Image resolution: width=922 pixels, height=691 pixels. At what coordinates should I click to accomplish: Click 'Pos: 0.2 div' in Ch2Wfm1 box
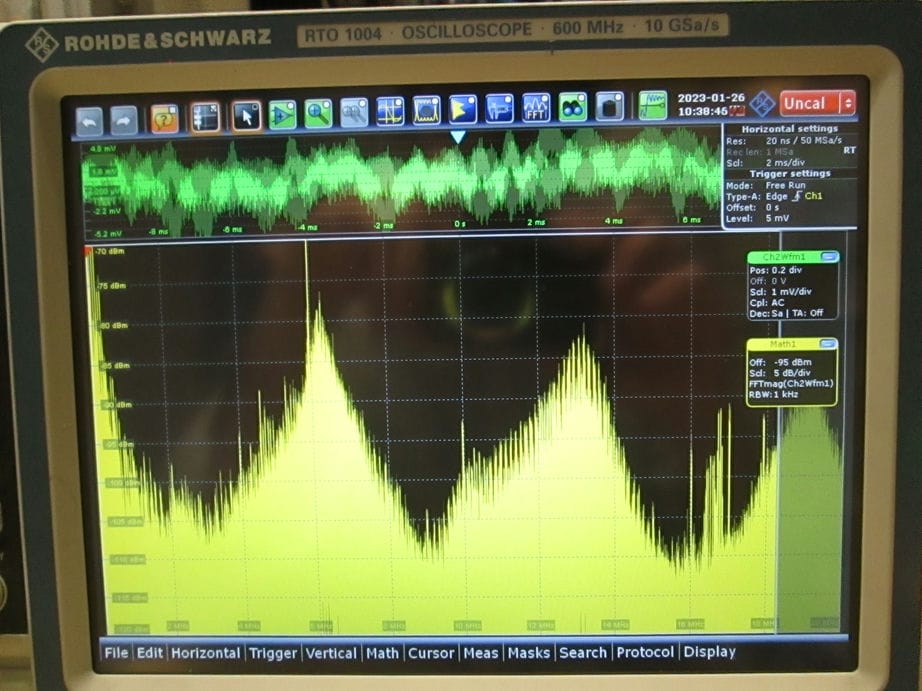coord(776,270)
